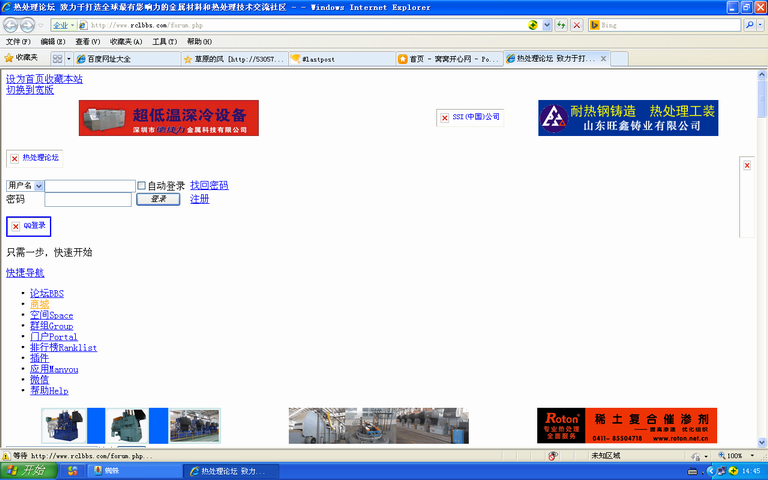This screenshot has height=480, width=768.
Task: Toggle the 自动登录 checkbox
Action: tap(142, 186)
